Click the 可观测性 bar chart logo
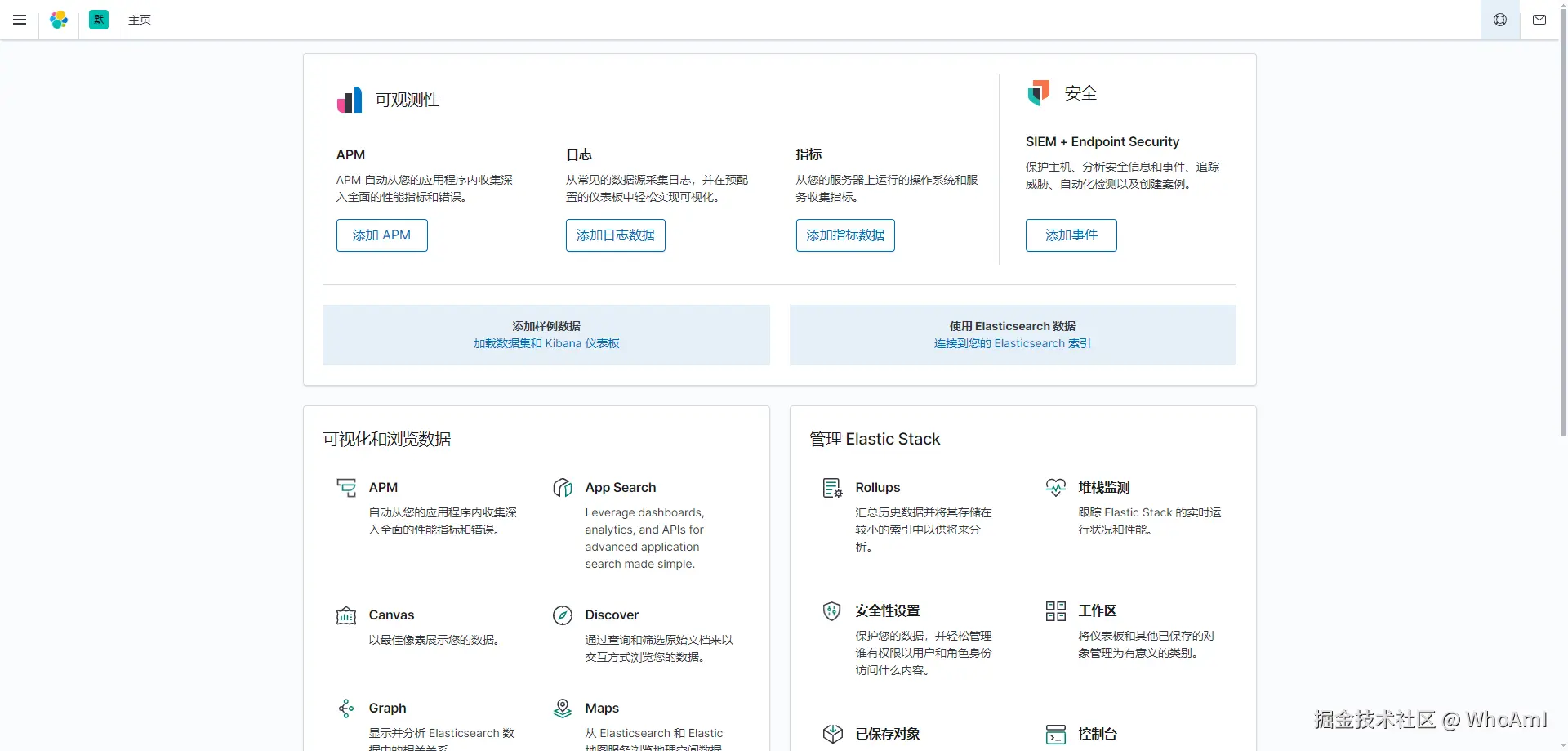Viewport: 1568px width, 751px height. (350, 100)
